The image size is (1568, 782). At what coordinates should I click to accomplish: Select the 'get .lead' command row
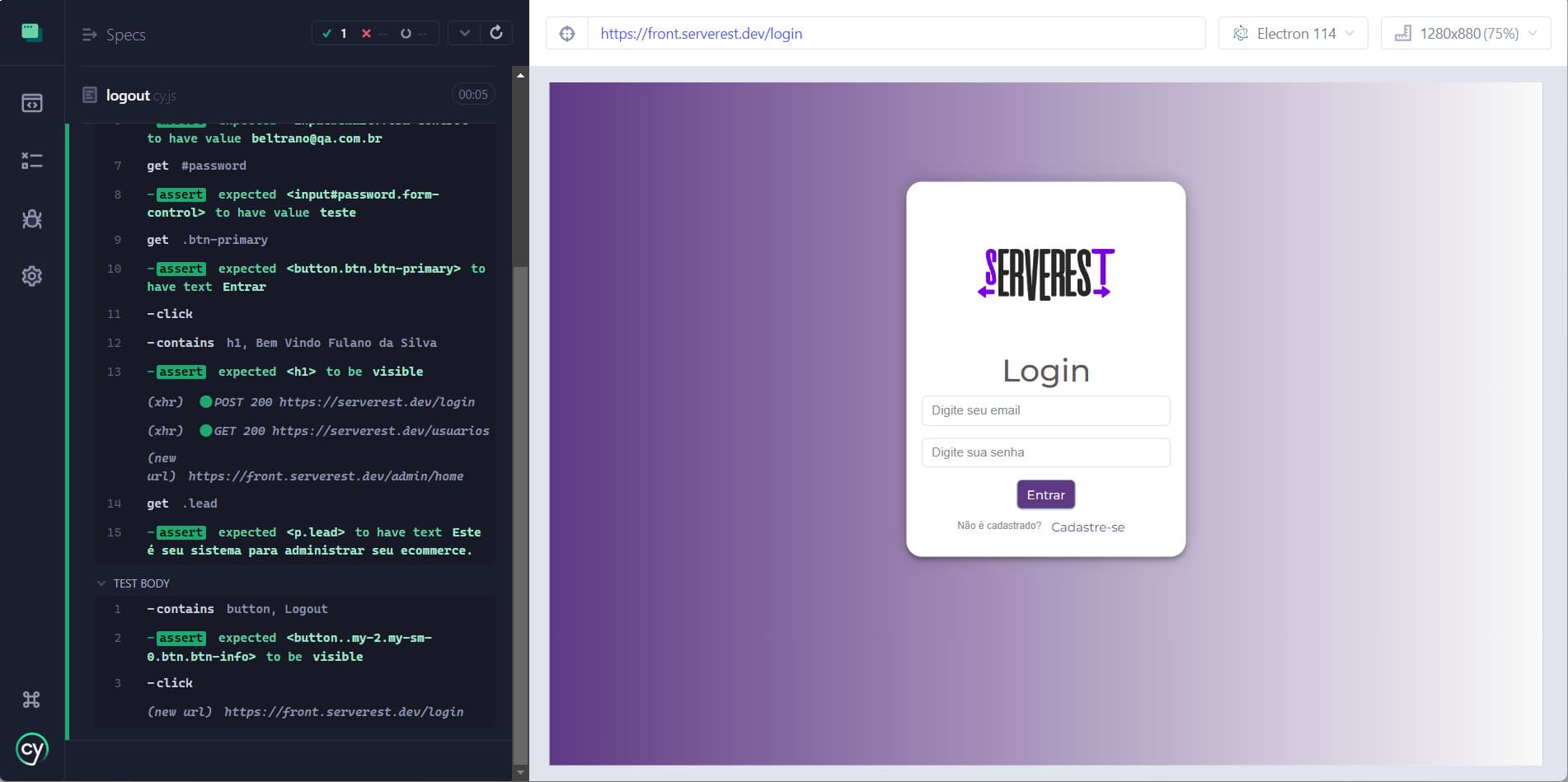(x=295, y=503)
